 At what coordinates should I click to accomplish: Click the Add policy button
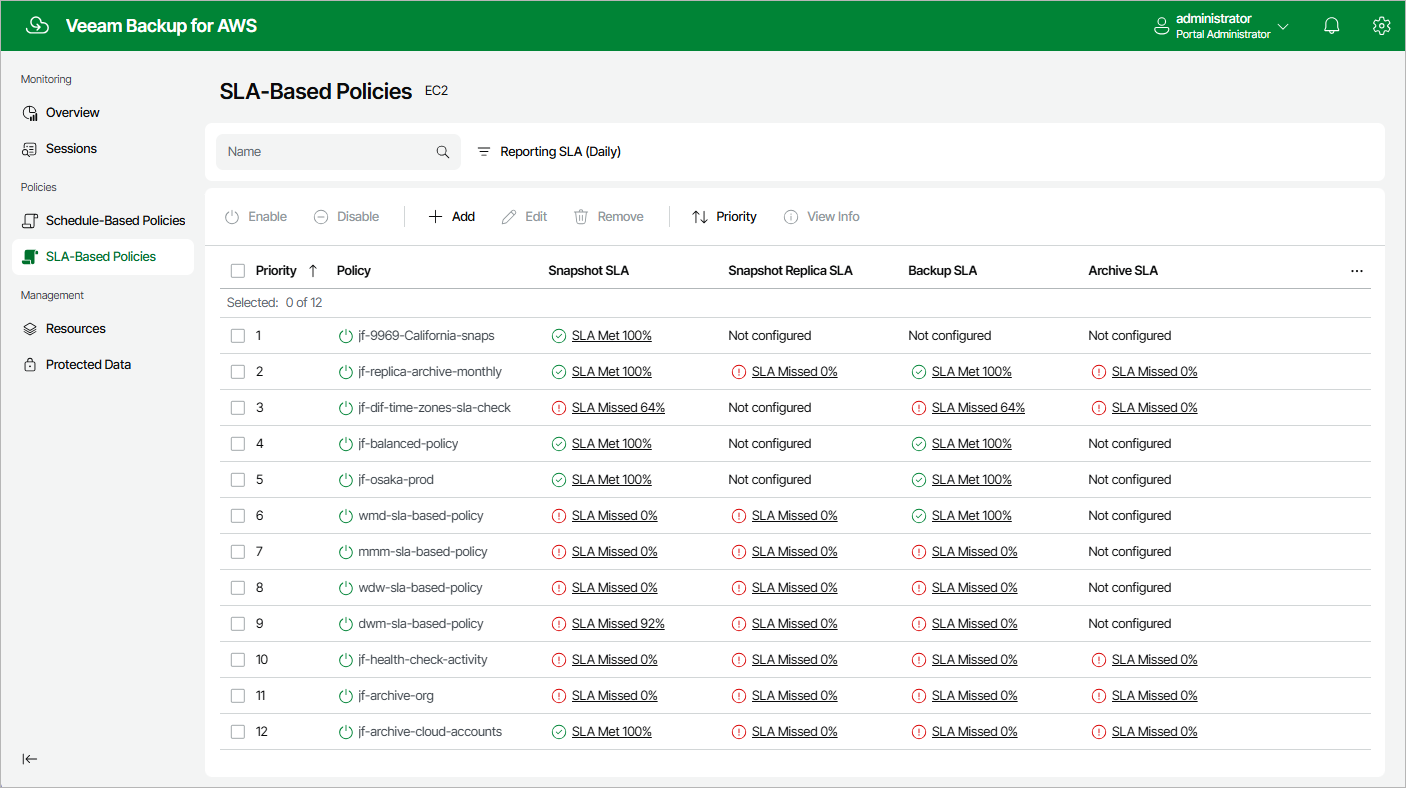[x=452, y=217]
